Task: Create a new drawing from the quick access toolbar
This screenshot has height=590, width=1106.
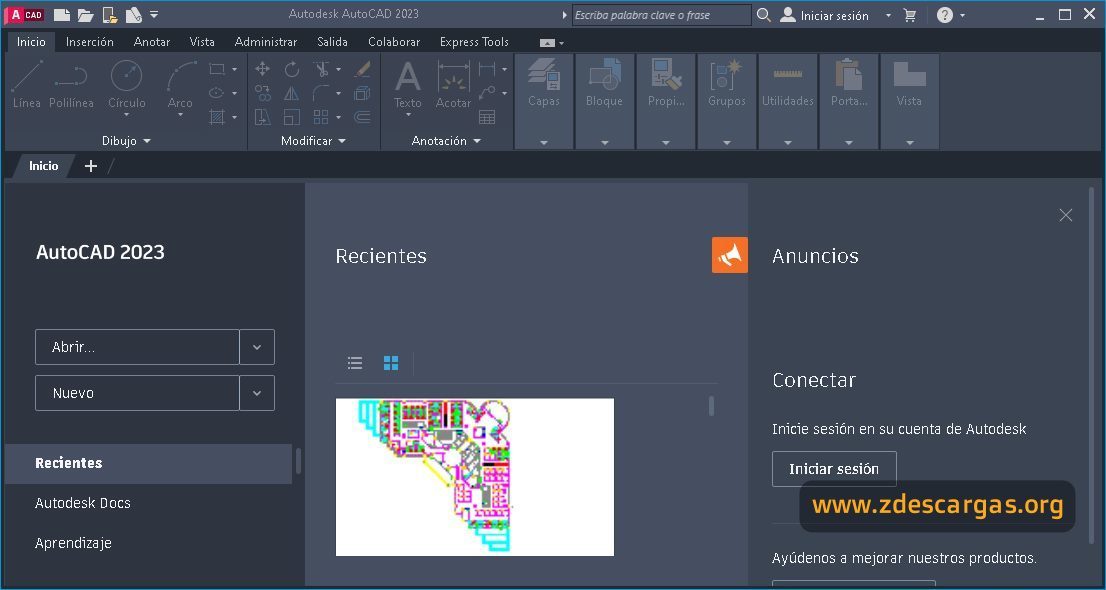Action: click(62, 15)
